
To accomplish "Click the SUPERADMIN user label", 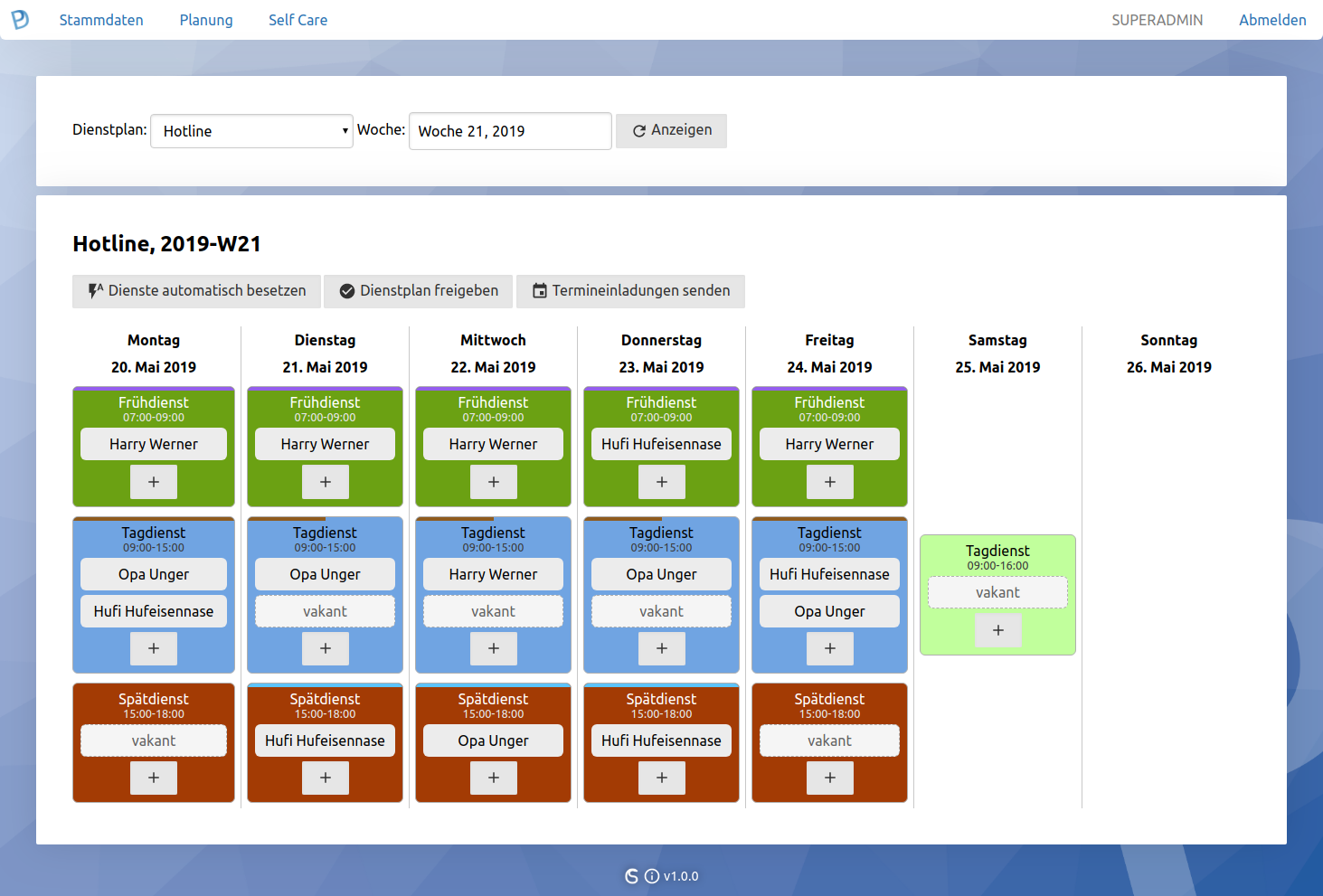I will 1157,20.
